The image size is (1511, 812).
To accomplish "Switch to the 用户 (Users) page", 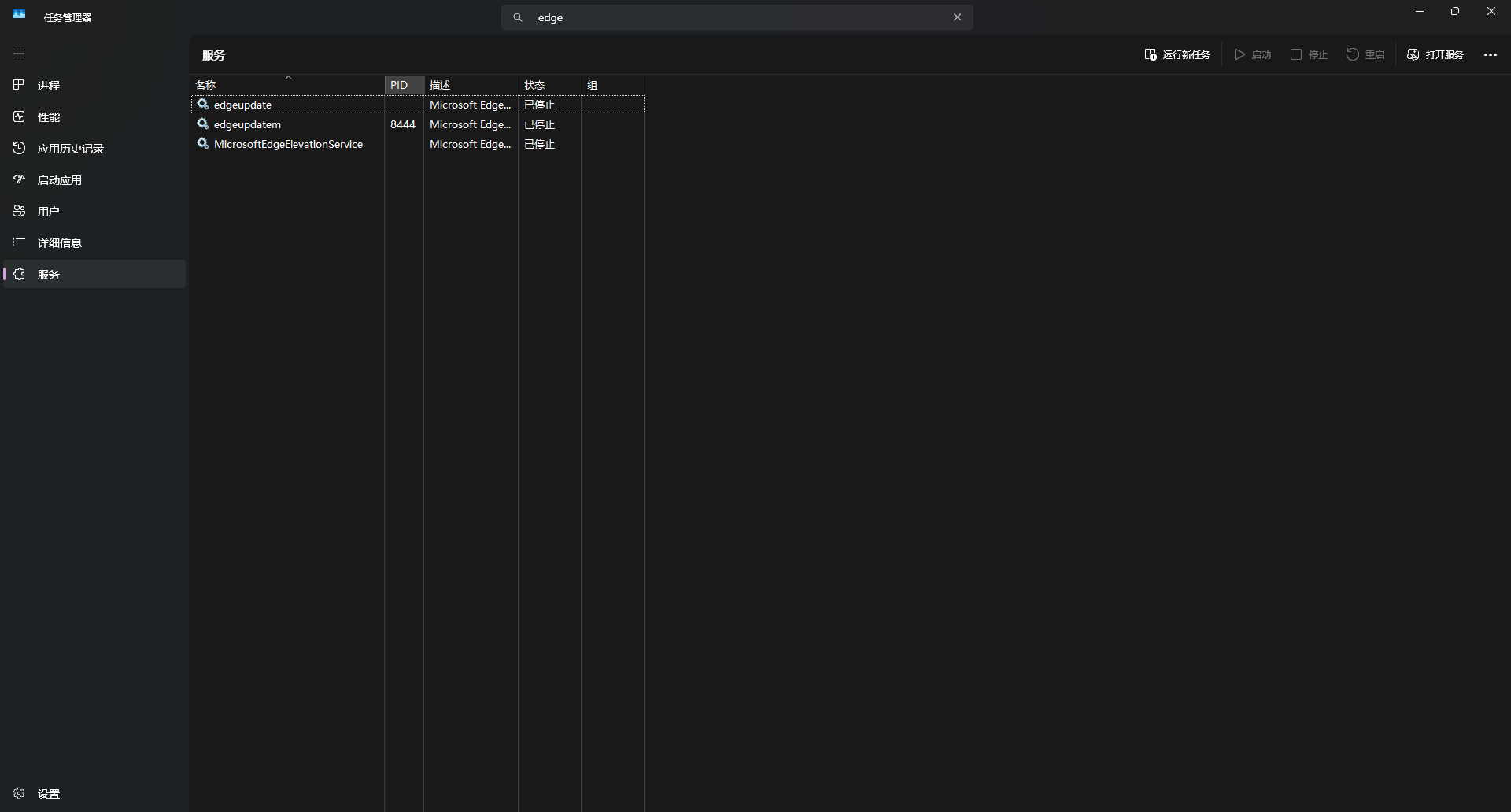I will 94,211.
